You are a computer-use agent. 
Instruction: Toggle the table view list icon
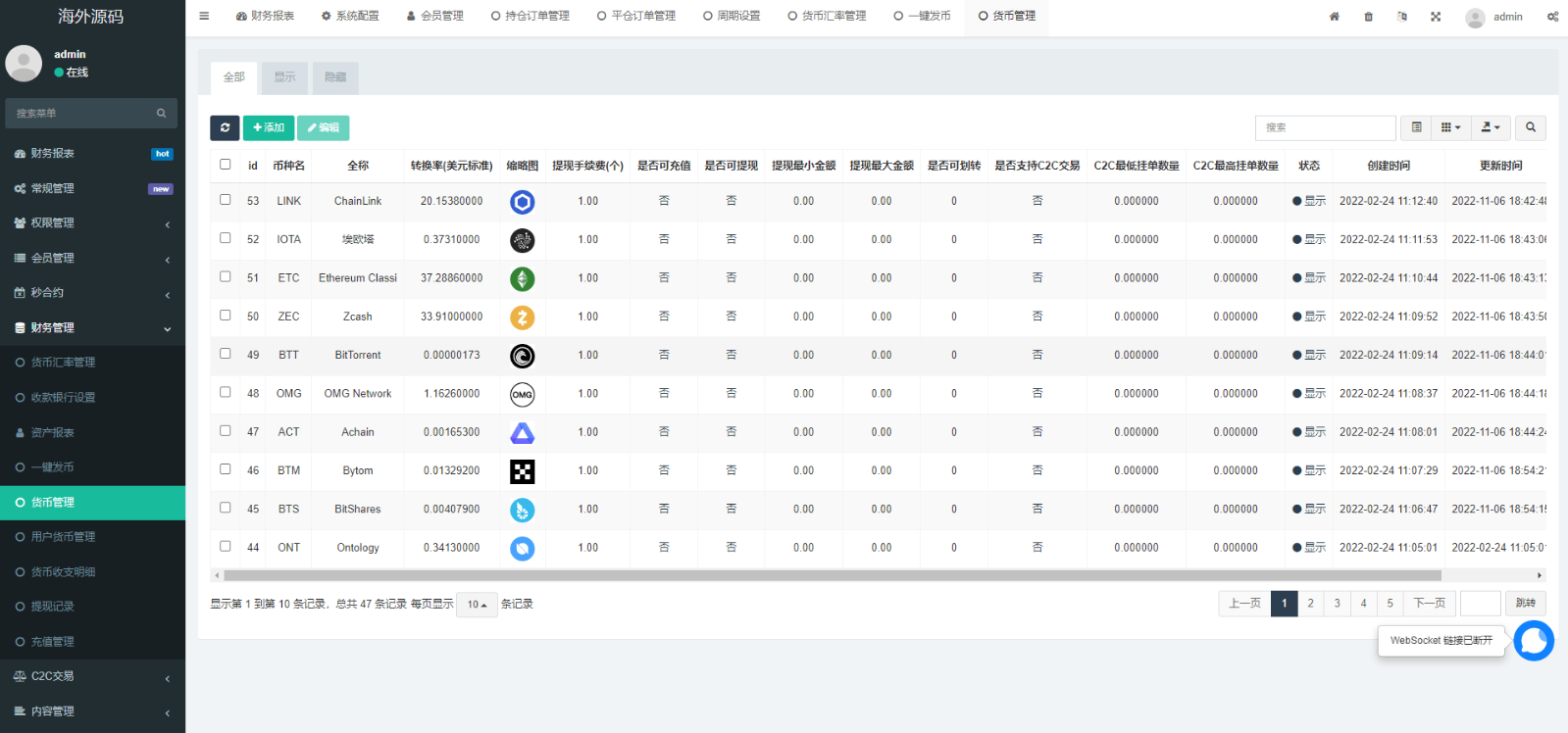coord(1416,127)
